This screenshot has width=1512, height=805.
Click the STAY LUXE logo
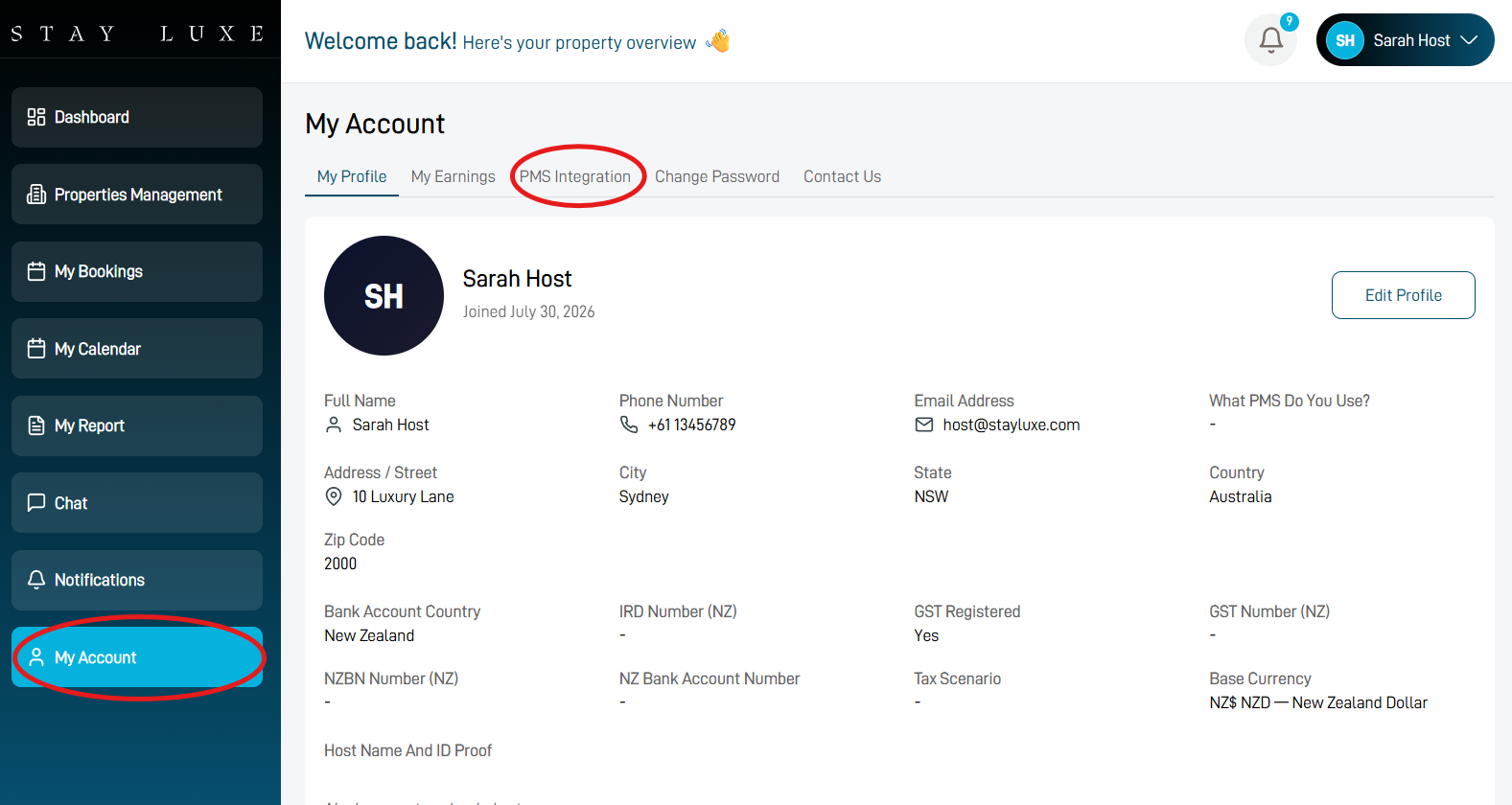click(x=137, y=34)
